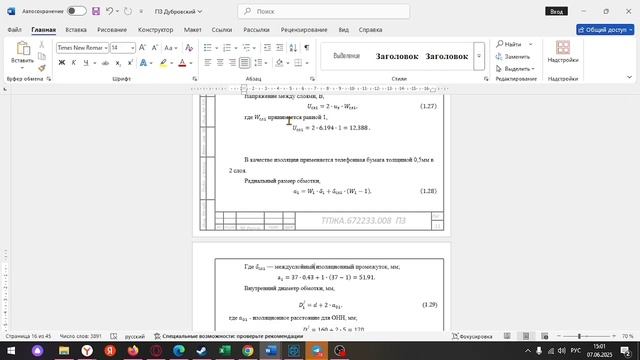Click the Выделить select button
Screen dimensions: 640x360
click(x=515, y=69)
